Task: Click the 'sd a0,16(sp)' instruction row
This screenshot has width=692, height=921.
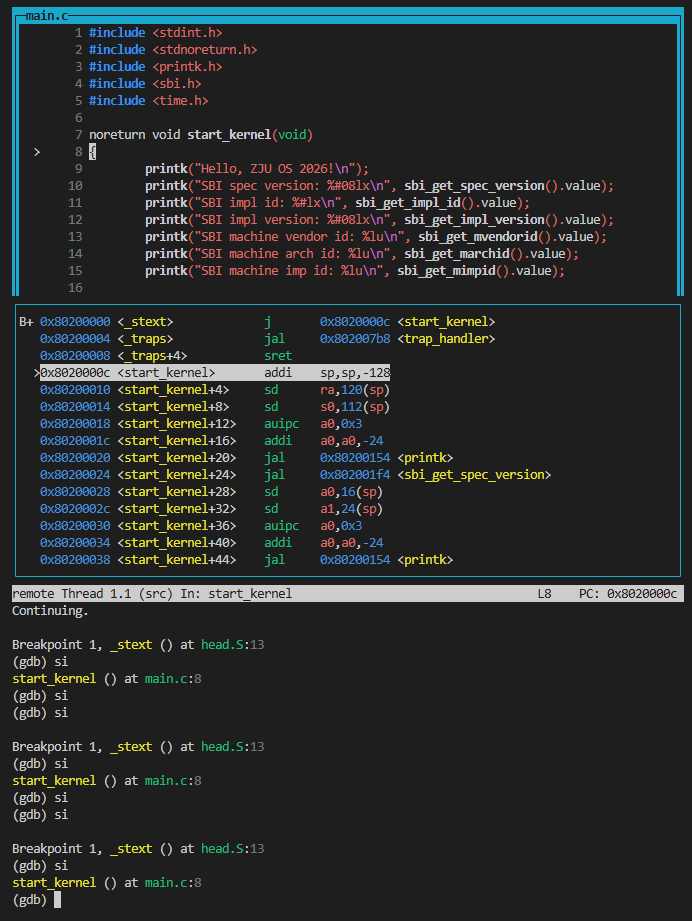Action: [x=211, y=492]
